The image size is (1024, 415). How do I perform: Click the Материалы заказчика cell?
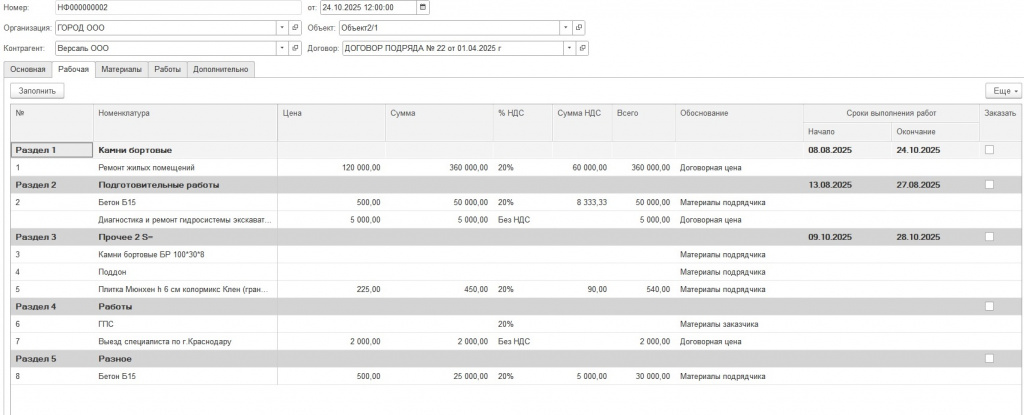(739, 324)
